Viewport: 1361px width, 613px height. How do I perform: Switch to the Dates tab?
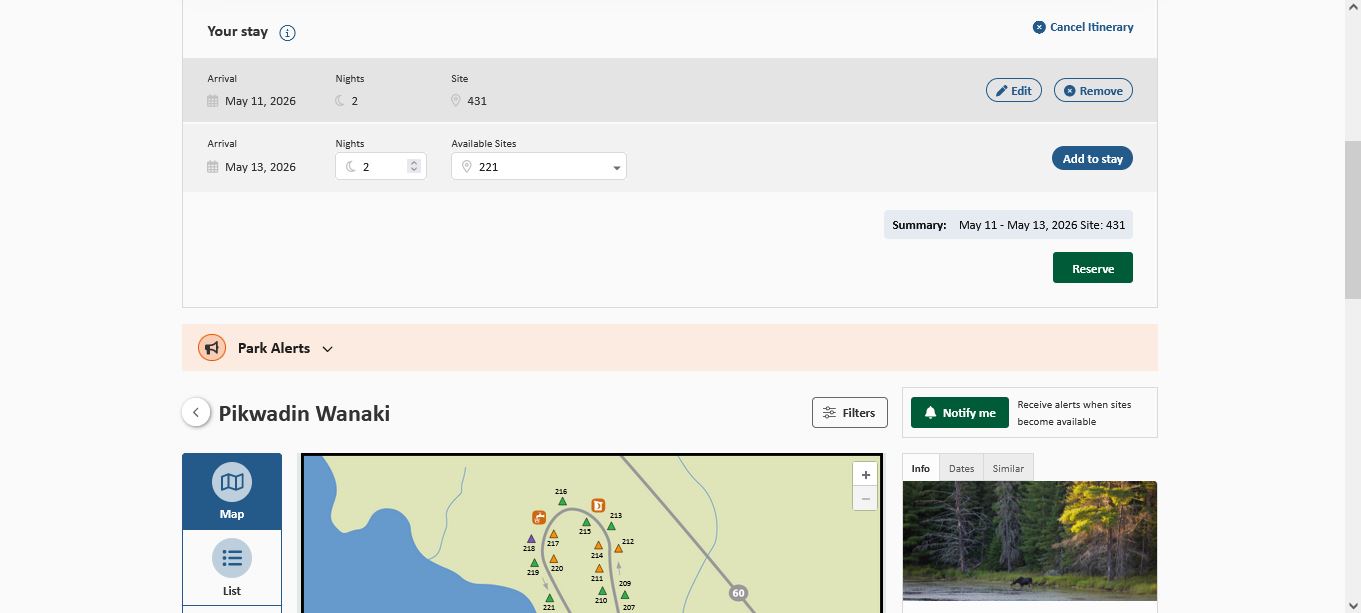[x=961, y=468]
